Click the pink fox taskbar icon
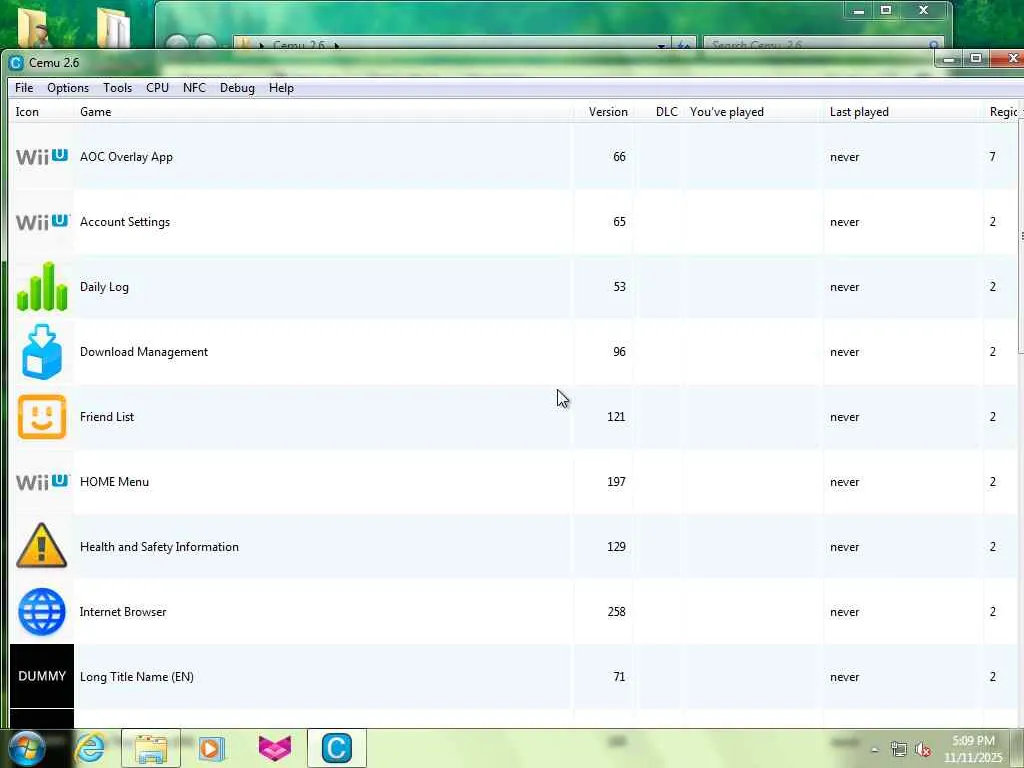Viewport: 1024px width, 768px height. 275,748
